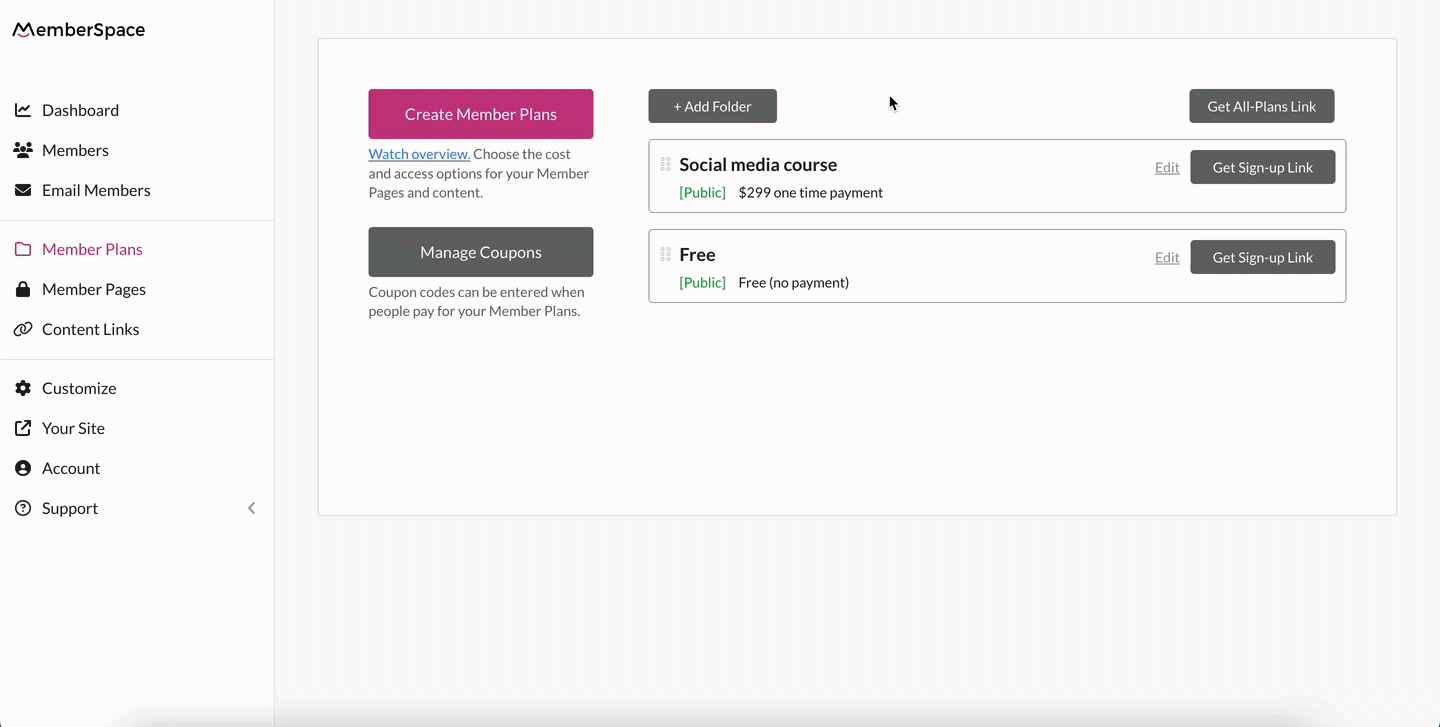Image resolution: width=1440 pixels, height=727 pixels.
Task: Get Sign-up Link for the Free plan
Action: 1262,257
